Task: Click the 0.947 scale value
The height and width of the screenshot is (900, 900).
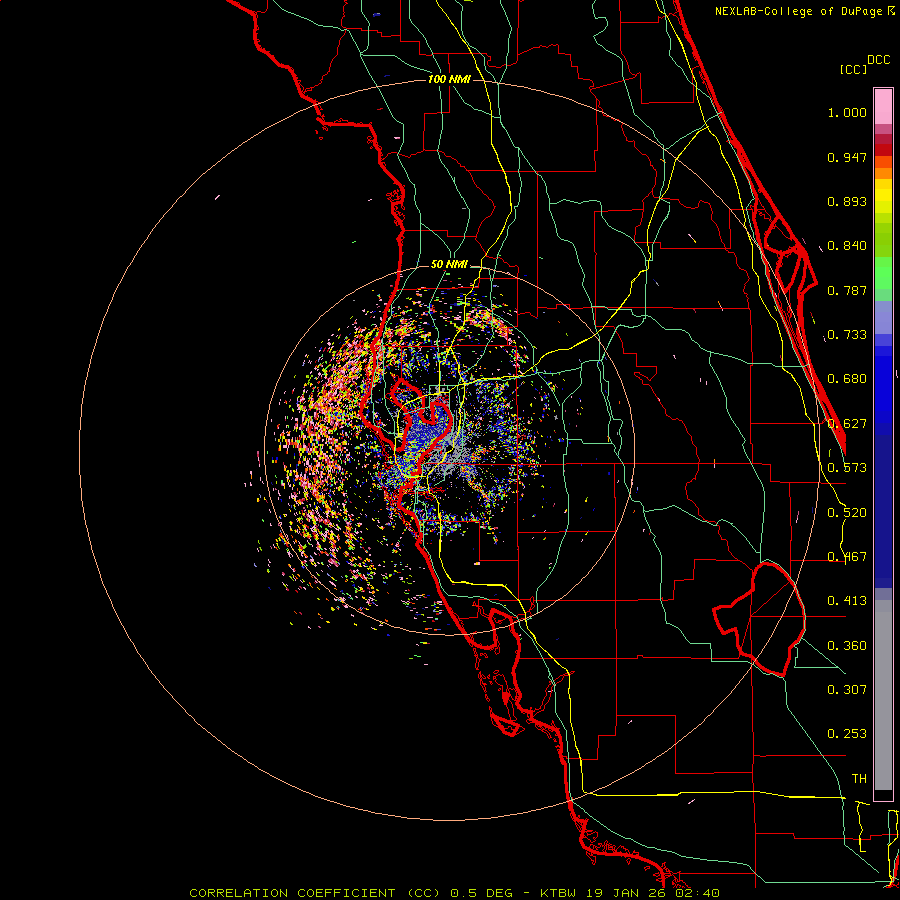Action: click(847, 157)
